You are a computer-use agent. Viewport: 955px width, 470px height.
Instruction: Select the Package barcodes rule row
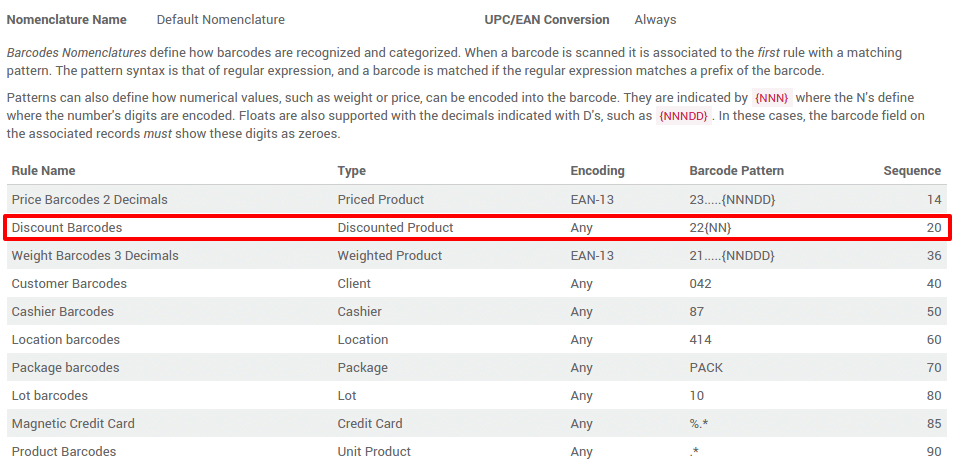[x=65, y=368]
